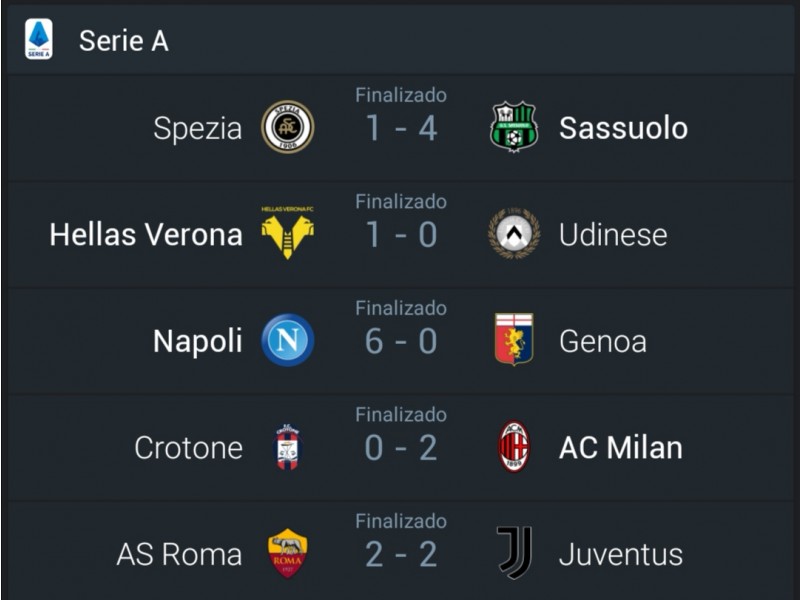Click the Napoli club crest
Screen dimensions: 800x600
click(x=288, y=340)
